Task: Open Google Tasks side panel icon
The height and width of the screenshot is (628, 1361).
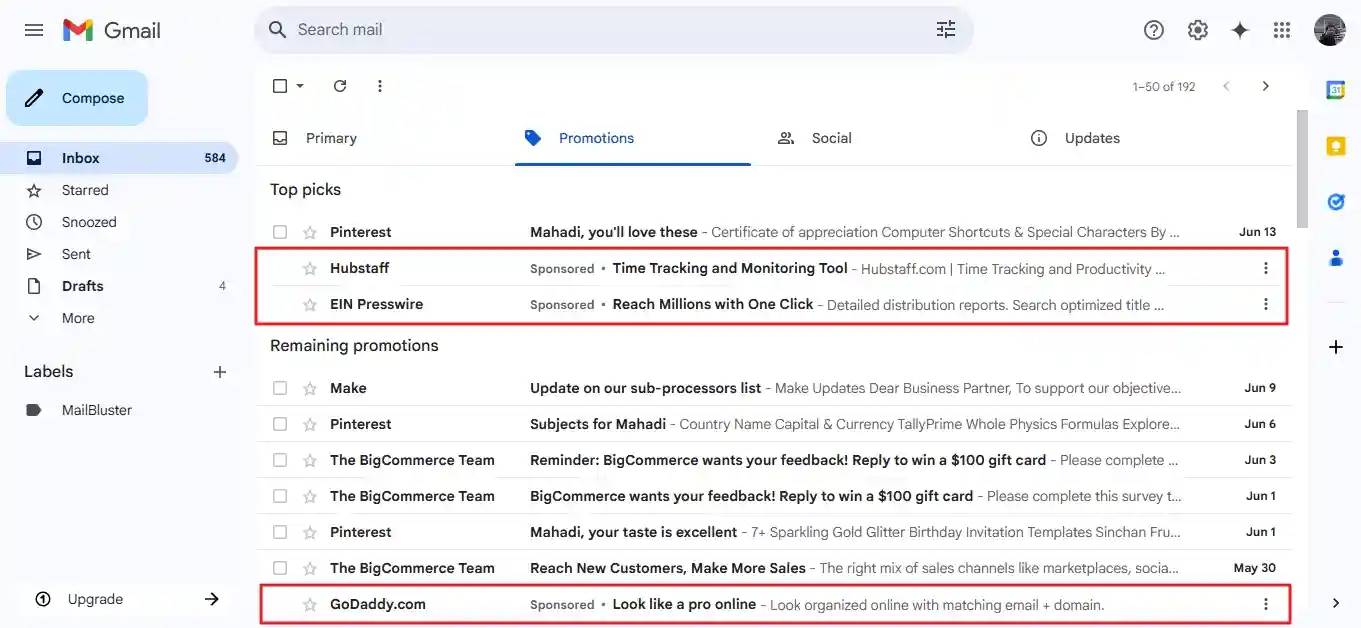Action: pyautogui.click(x=1336, y=202)
